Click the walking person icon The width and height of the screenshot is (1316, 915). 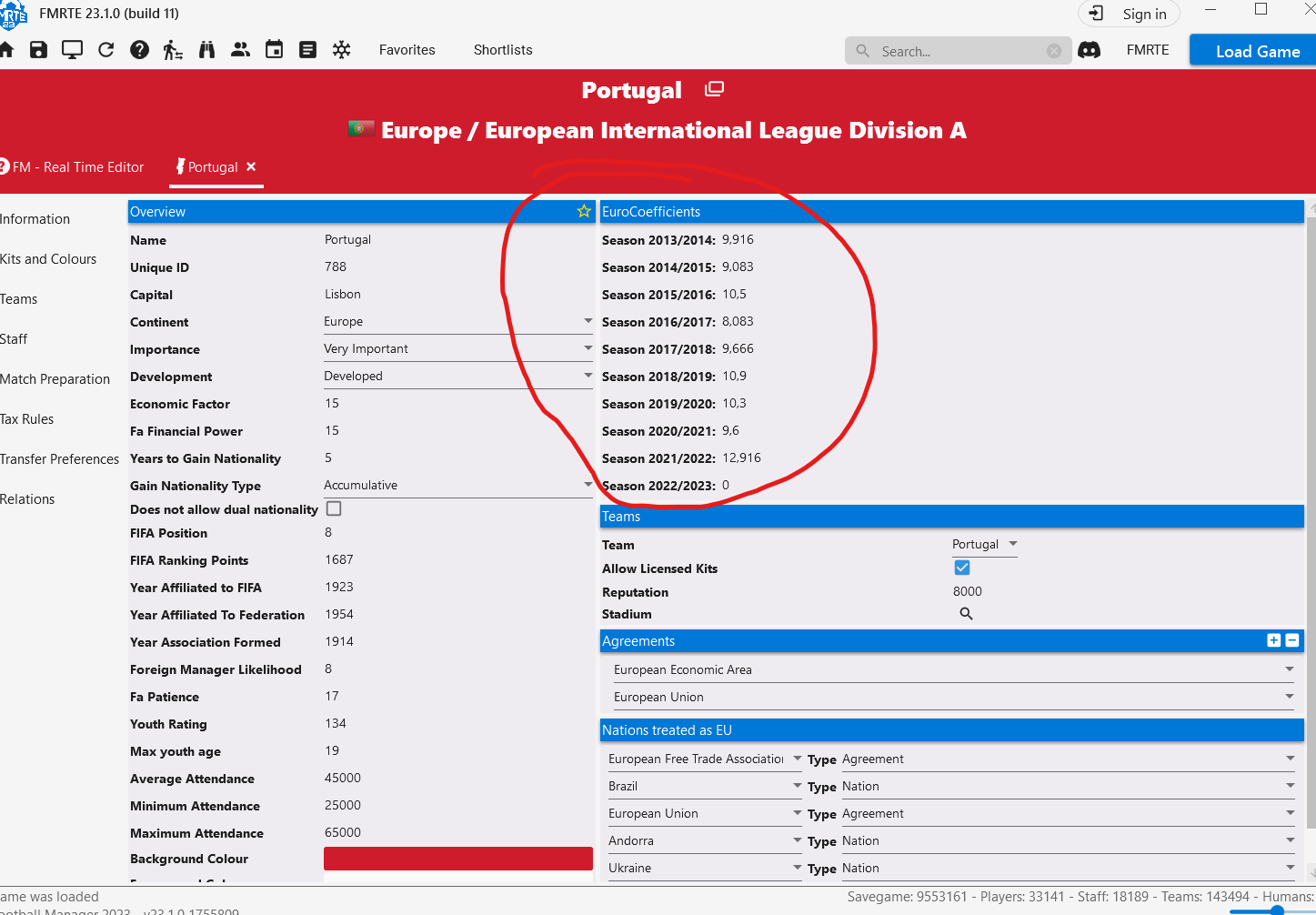click(173, 50)
